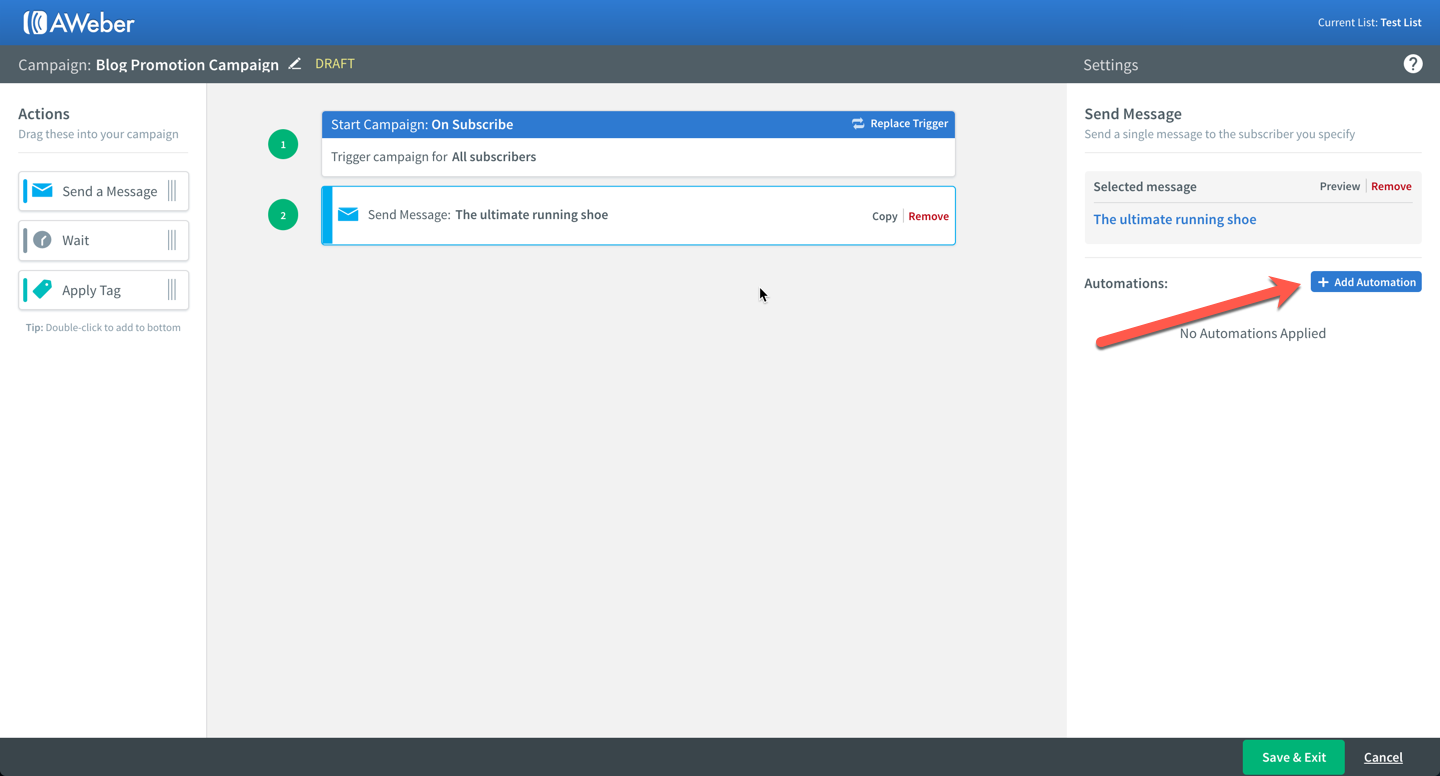The width and height of the screenshot is (1440, 776).
Task: Click 'No Automations Applied' text
Action: pos(1253,333)
